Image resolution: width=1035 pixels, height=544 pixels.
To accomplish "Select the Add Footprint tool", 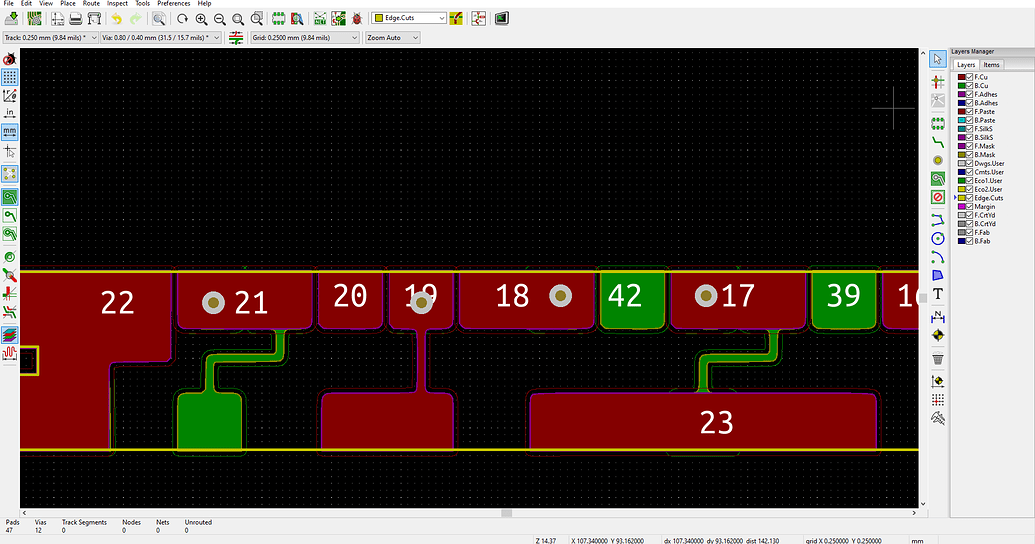I will tap(937, 123).
